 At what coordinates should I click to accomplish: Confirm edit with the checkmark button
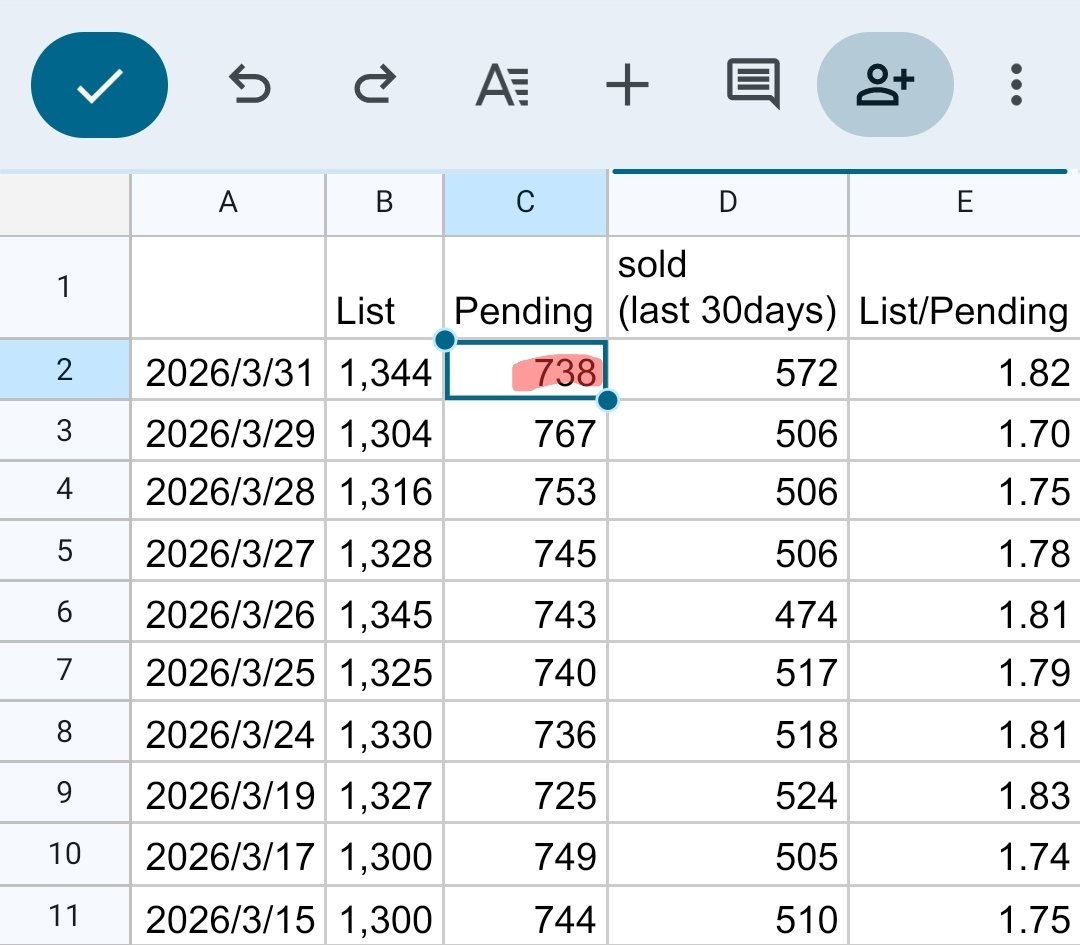click(99, 85)
